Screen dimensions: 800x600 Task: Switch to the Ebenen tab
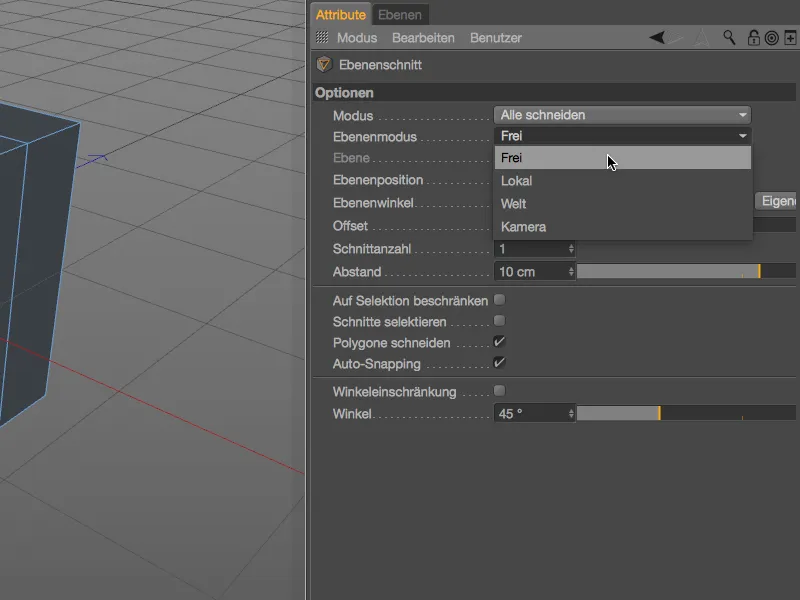pyautogui.click(x=400, y=15)
